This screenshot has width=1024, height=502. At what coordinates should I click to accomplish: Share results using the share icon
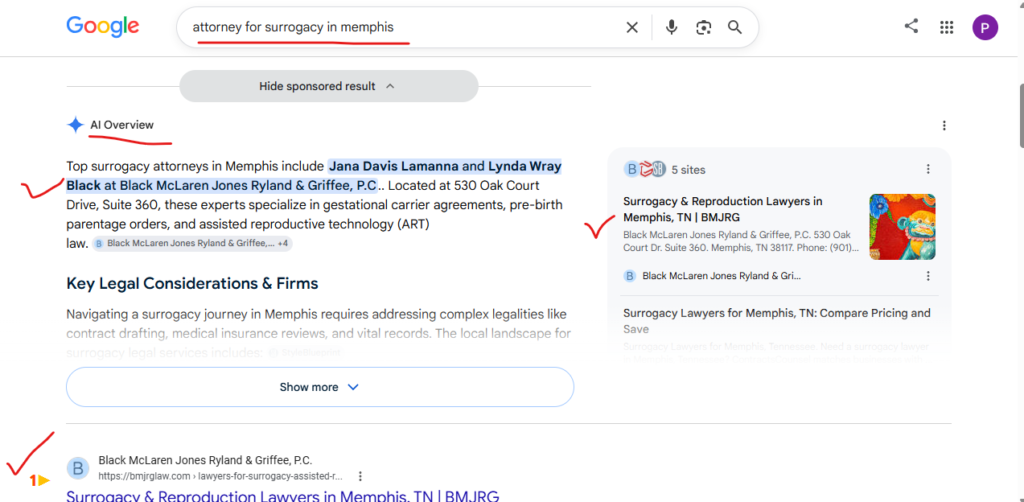pyautogui.click(x=911, y=26)
